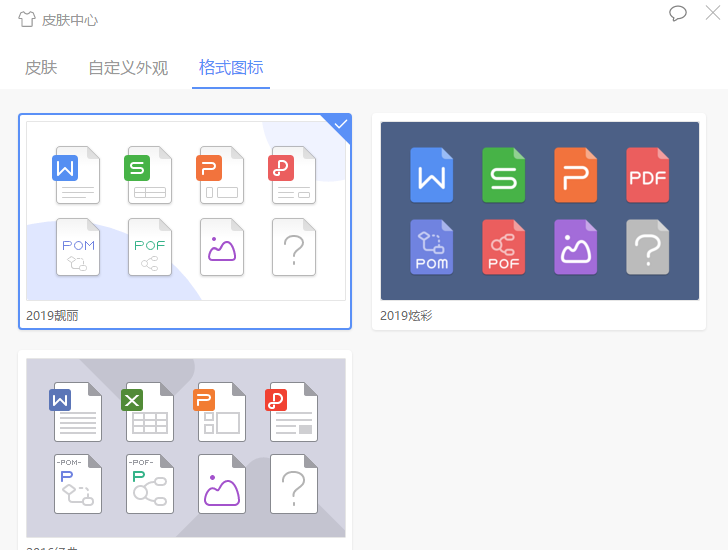Click the 2019炫彩 red PDF icon
Viewport: 728px width, 550px height.
[x=647, y=175]
